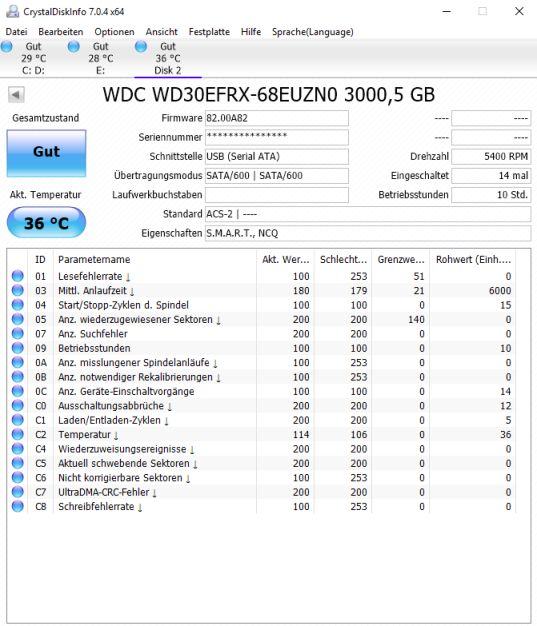Open the Festplatte menu
Viewport: 537px width, 626px height.
209,32
